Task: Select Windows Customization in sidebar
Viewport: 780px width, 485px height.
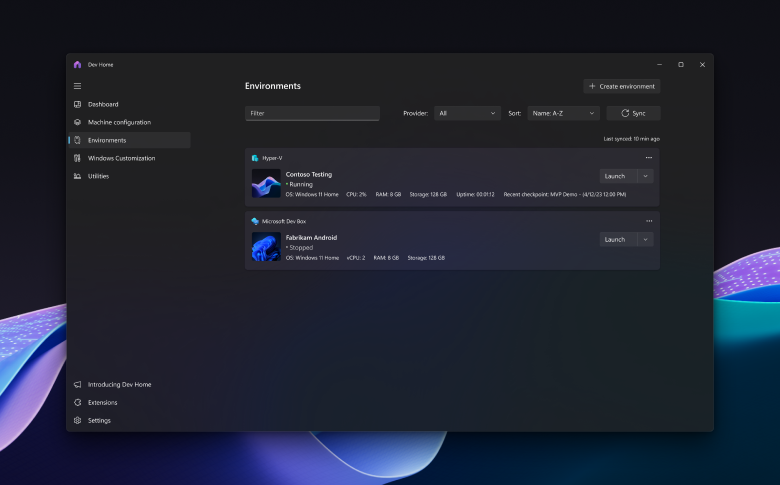Action: (x=121, y=158)
